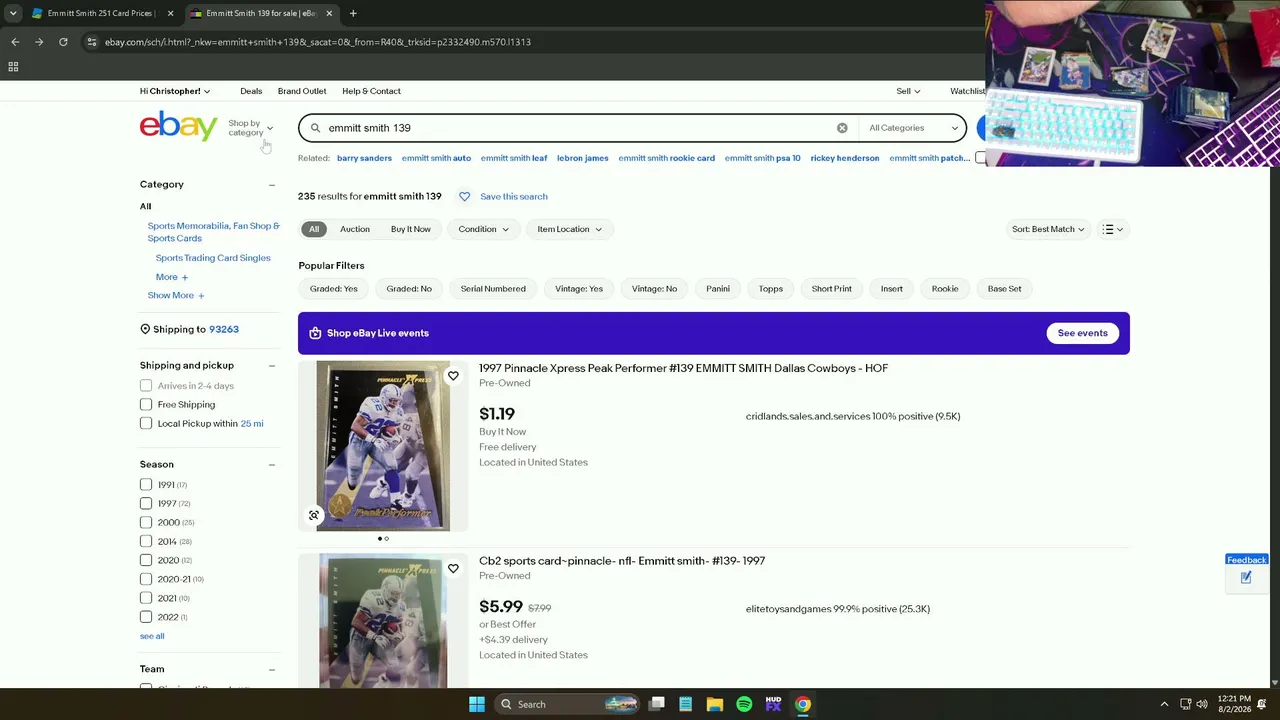Click the volume icon in the system tray

[1202, 704]
